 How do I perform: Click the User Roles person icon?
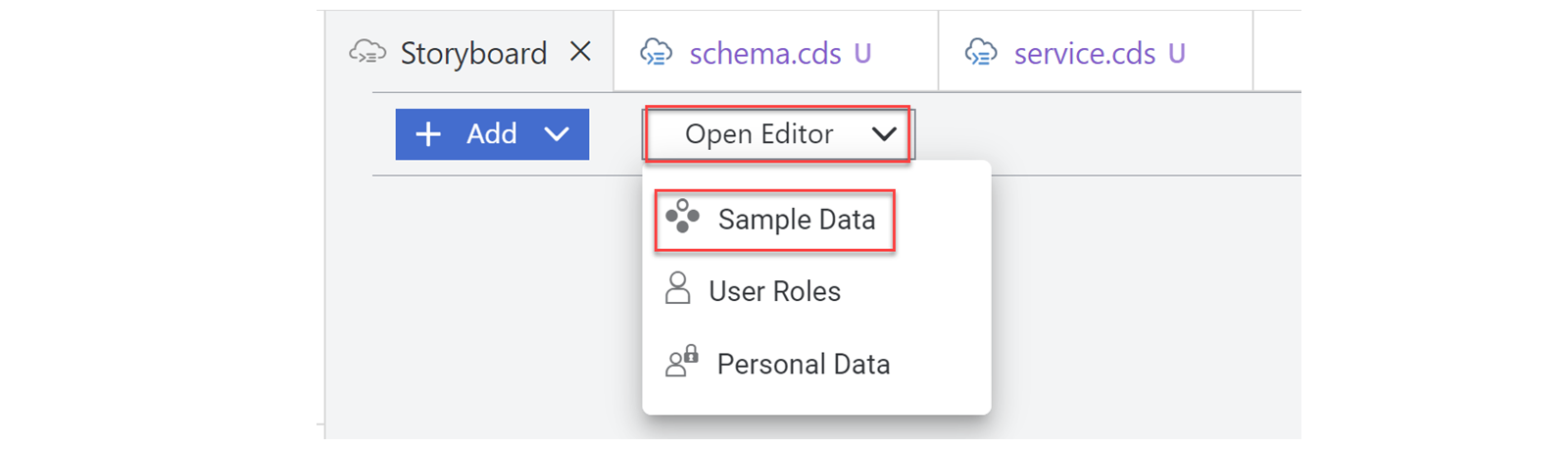(x=677, y=289)
